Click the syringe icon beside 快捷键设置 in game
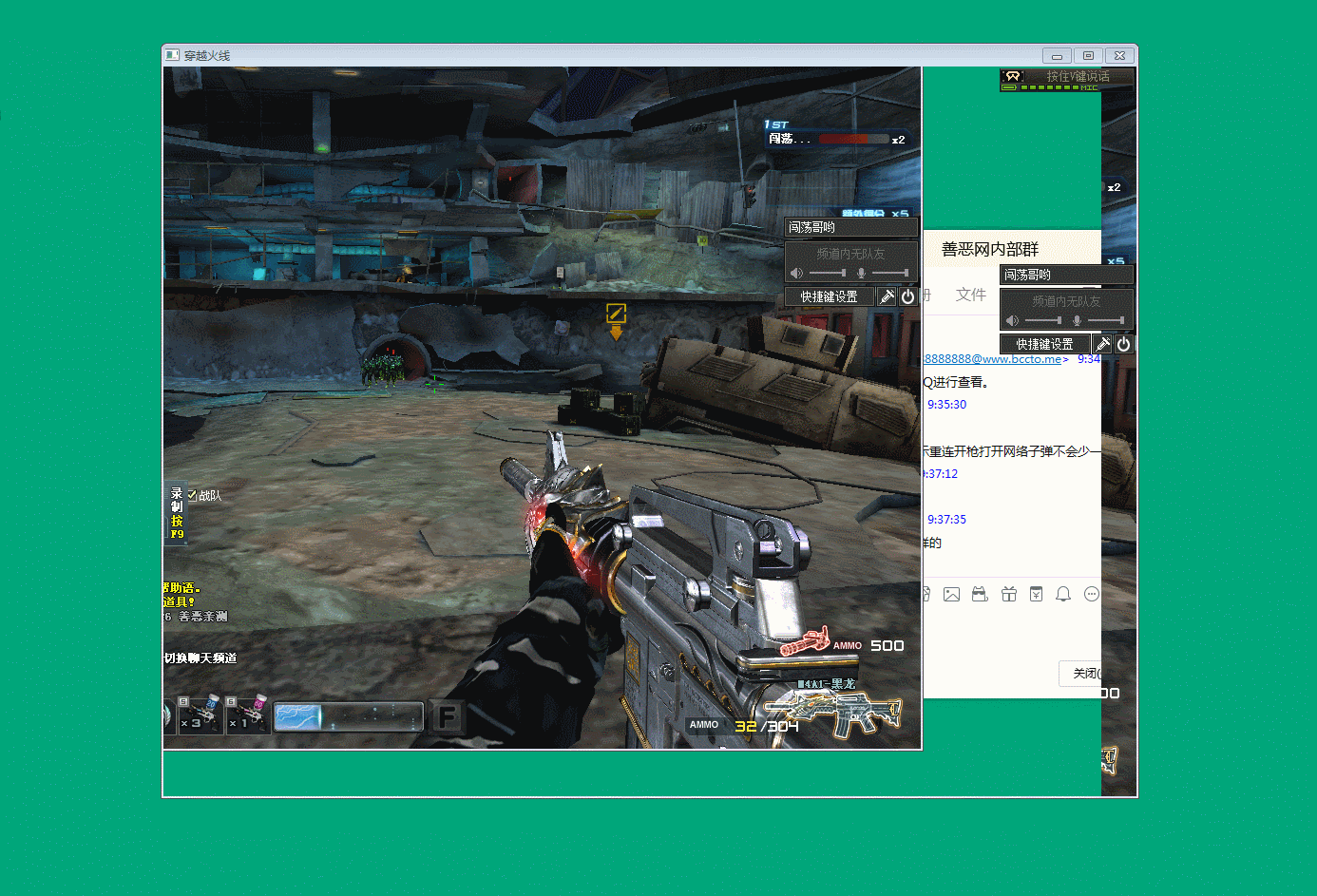The width and height of the screenshot is (1317, 896). tap(886, 296)
